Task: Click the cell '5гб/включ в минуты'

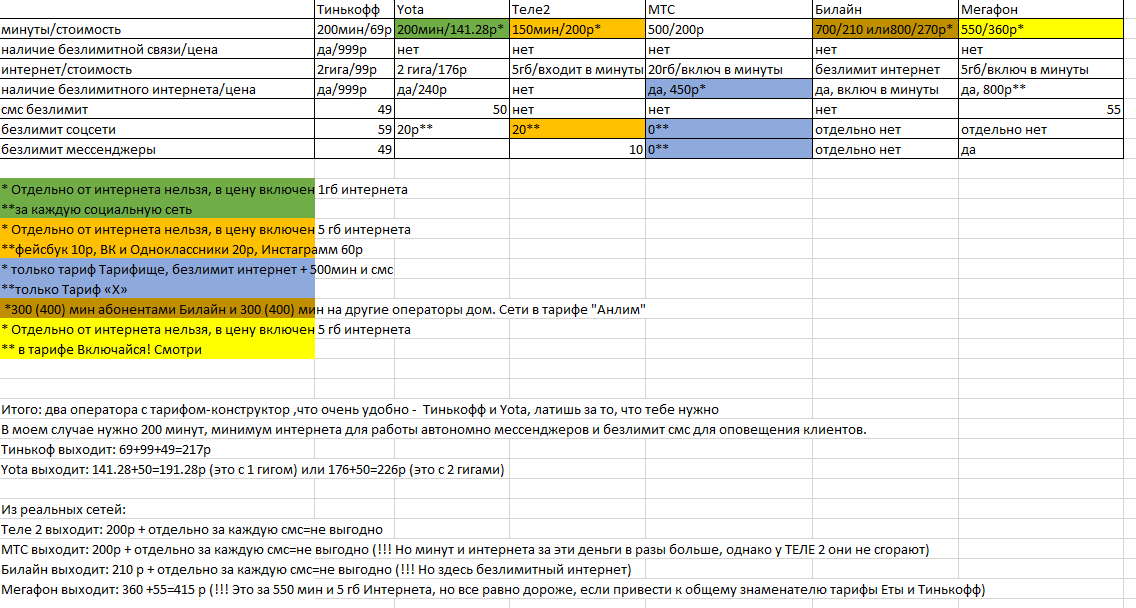Action: (x=1041, y=70)
